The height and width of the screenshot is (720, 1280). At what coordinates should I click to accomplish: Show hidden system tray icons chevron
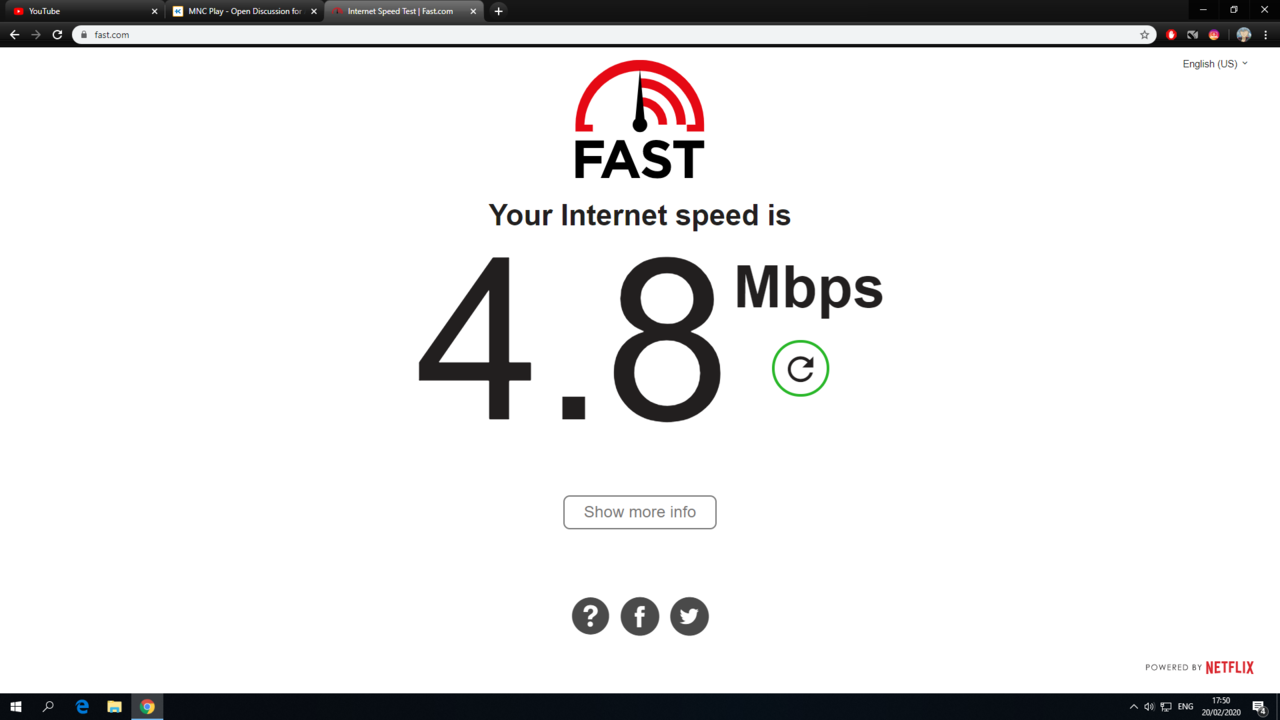1133,707
